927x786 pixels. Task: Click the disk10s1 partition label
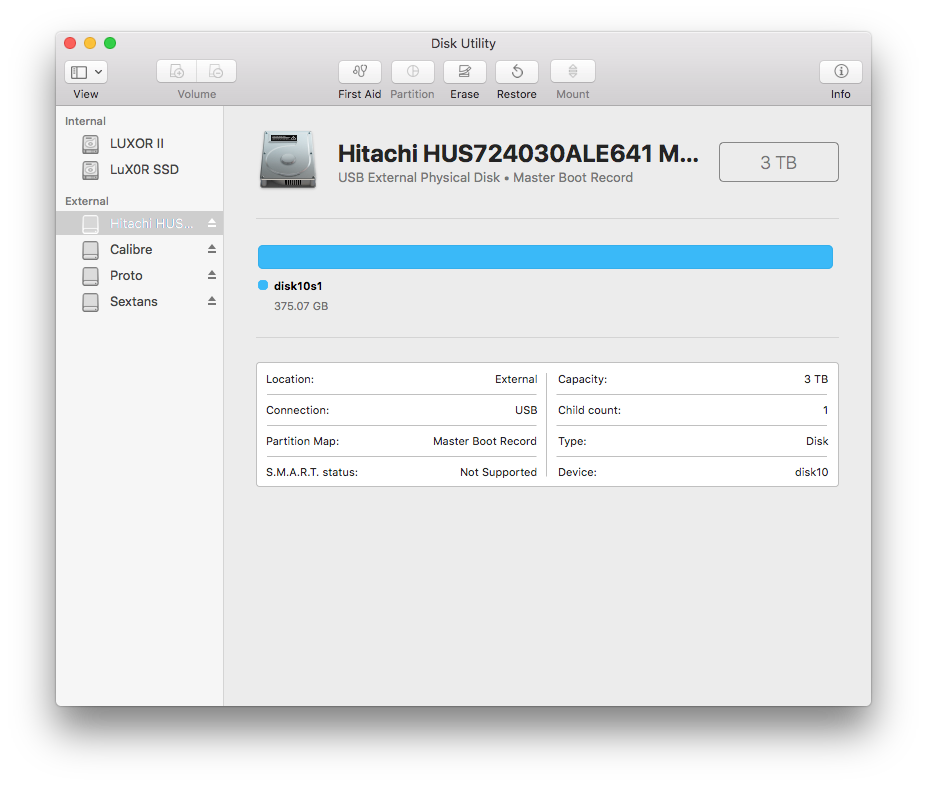point(298,286)
